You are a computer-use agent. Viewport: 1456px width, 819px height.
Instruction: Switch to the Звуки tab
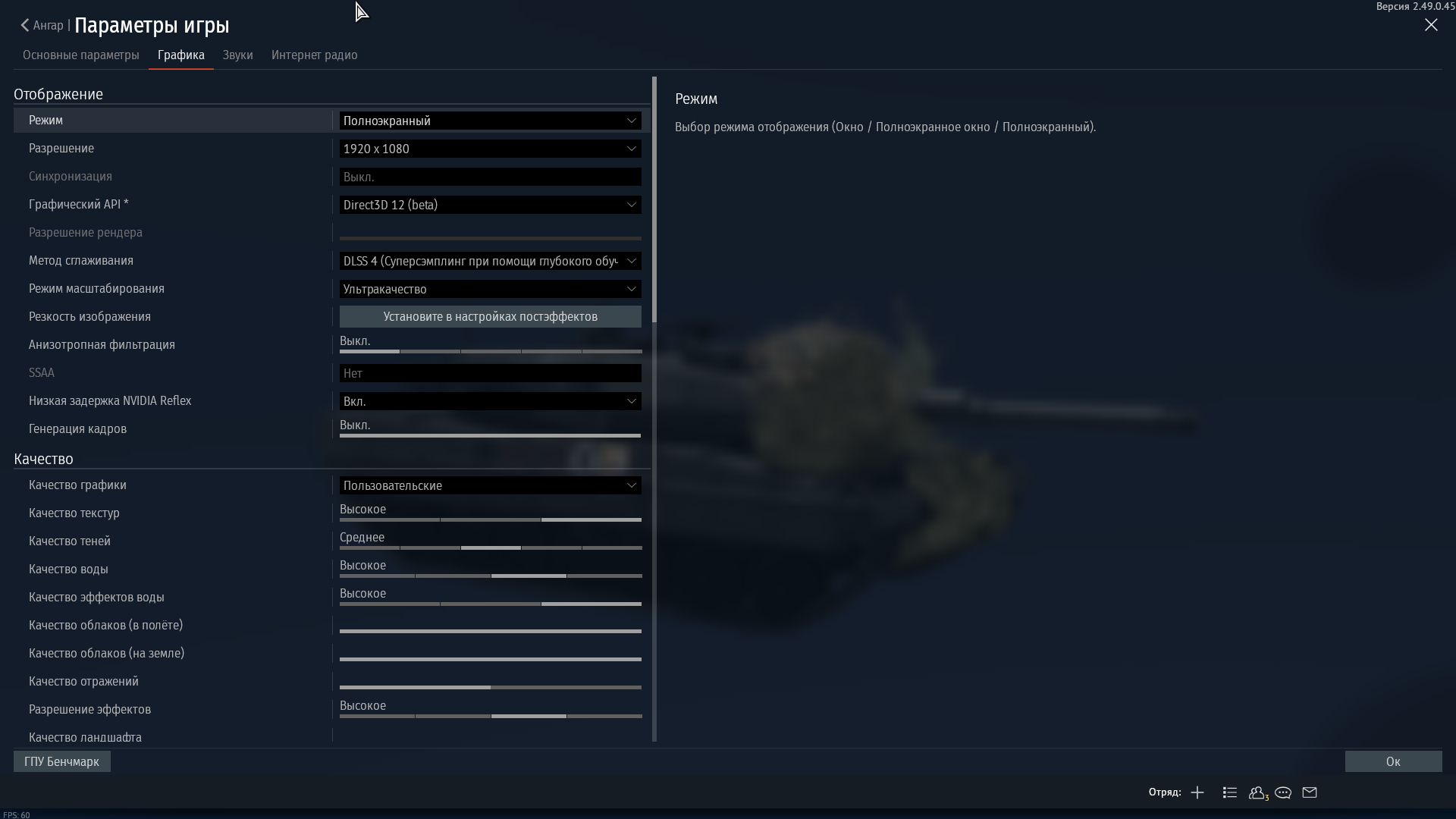(237, 55)
